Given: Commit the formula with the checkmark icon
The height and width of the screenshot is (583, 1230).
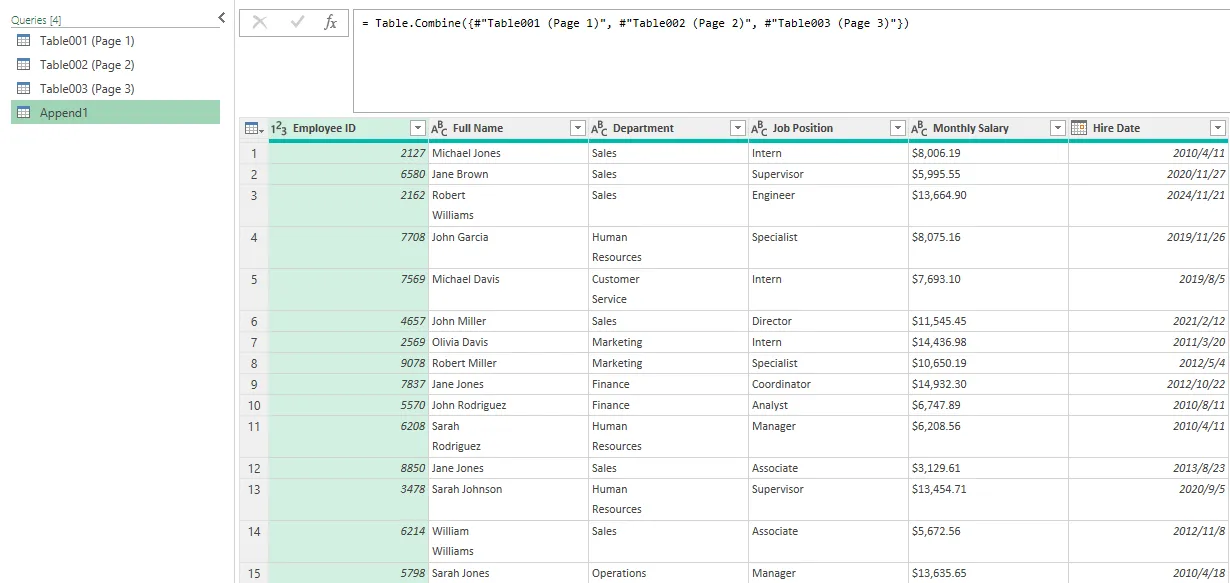Looking at the screenshot, I should click(x=297, y=22).
